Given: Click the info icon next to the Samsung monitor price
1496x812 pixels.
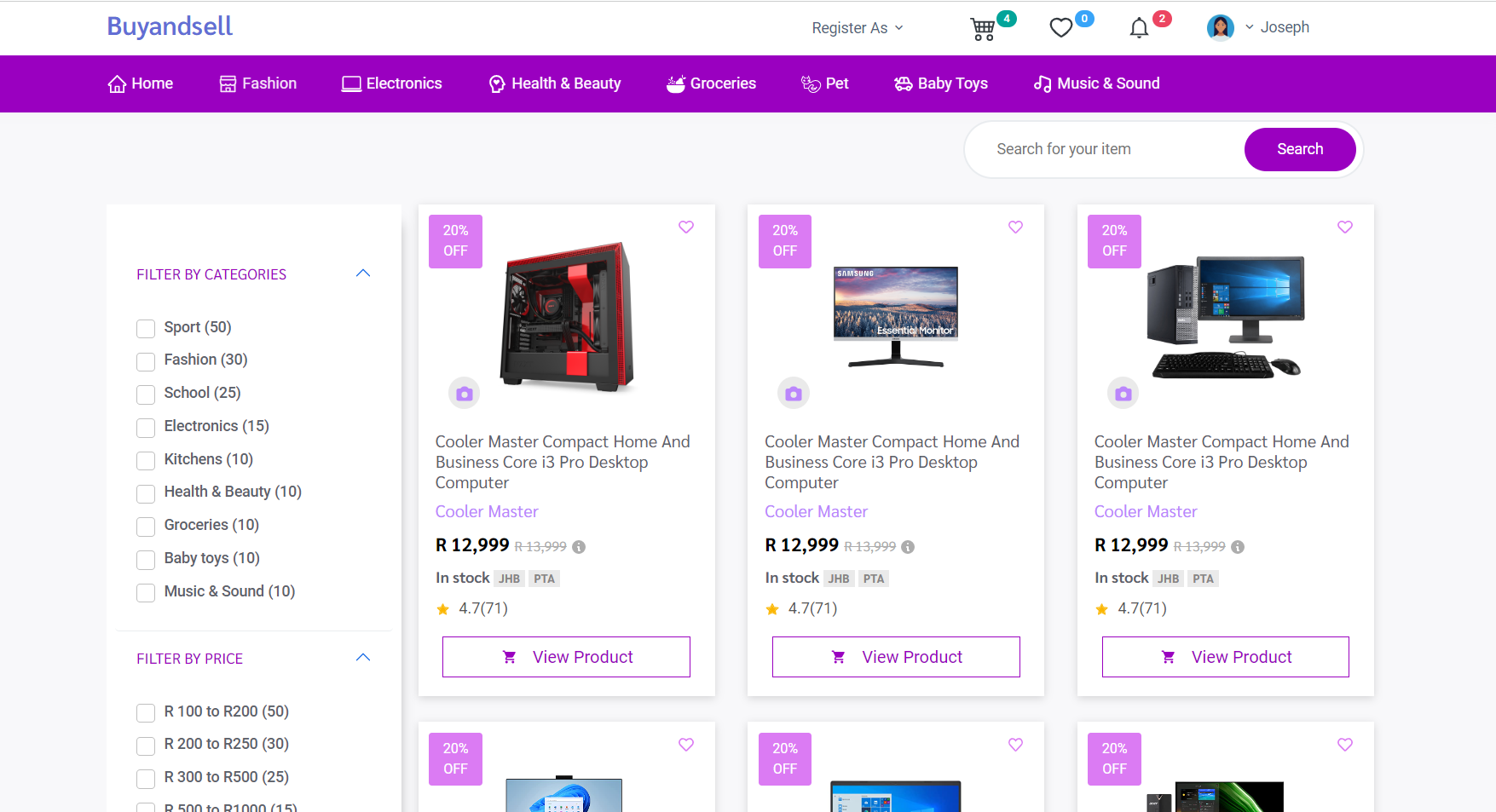Looking at the screenshot, I should coord(909,547).
